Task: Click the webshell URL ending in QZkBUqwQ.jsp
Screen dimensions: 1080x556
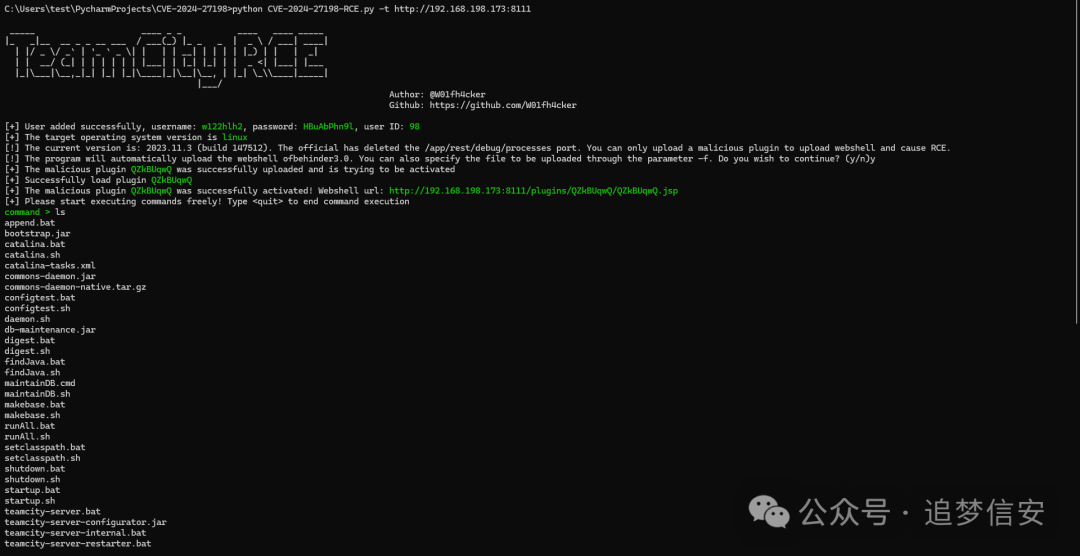Action: click(x=533, y=191)
